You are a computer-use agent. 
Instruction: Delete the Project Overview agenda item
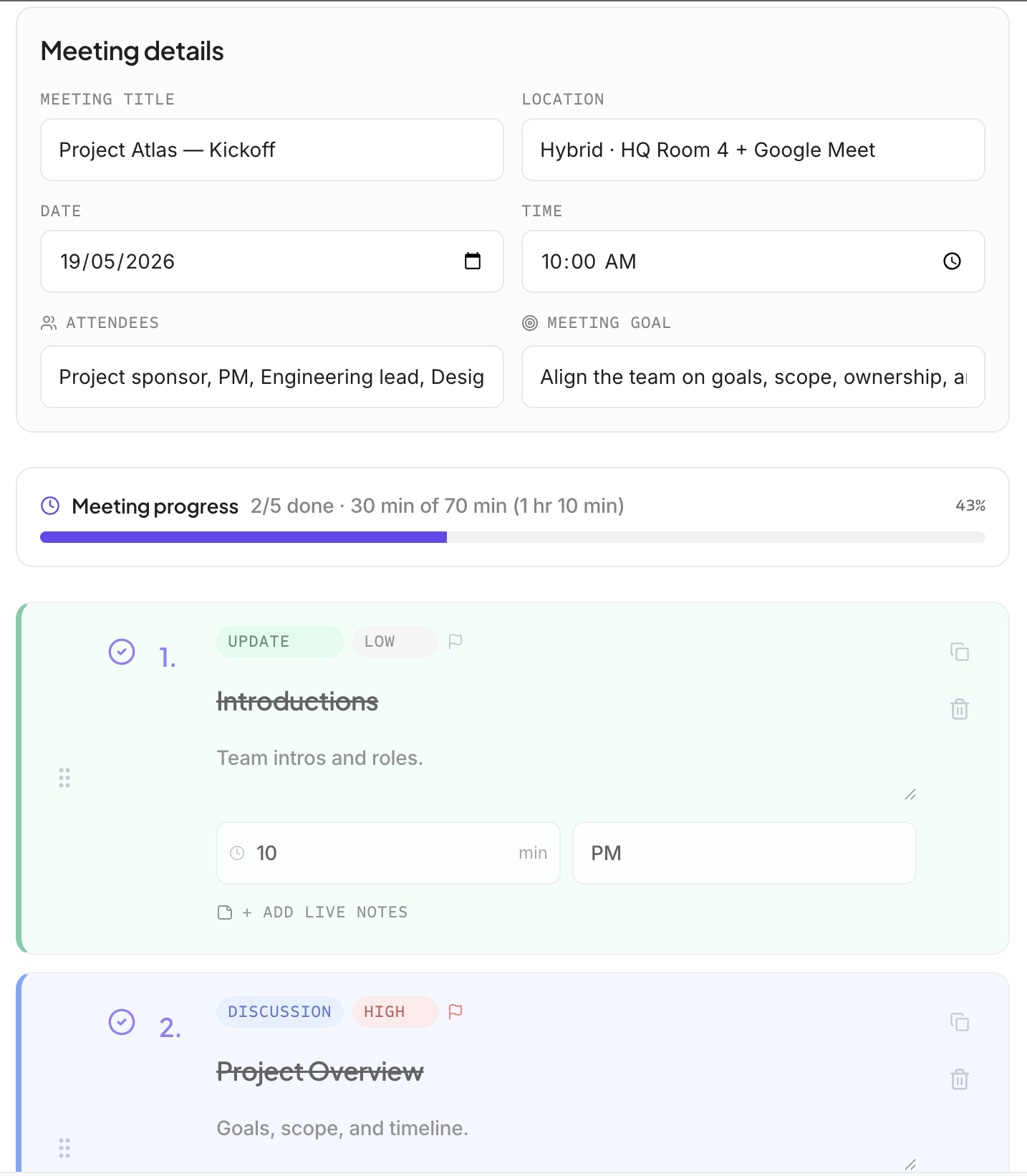click(960, 1079)
